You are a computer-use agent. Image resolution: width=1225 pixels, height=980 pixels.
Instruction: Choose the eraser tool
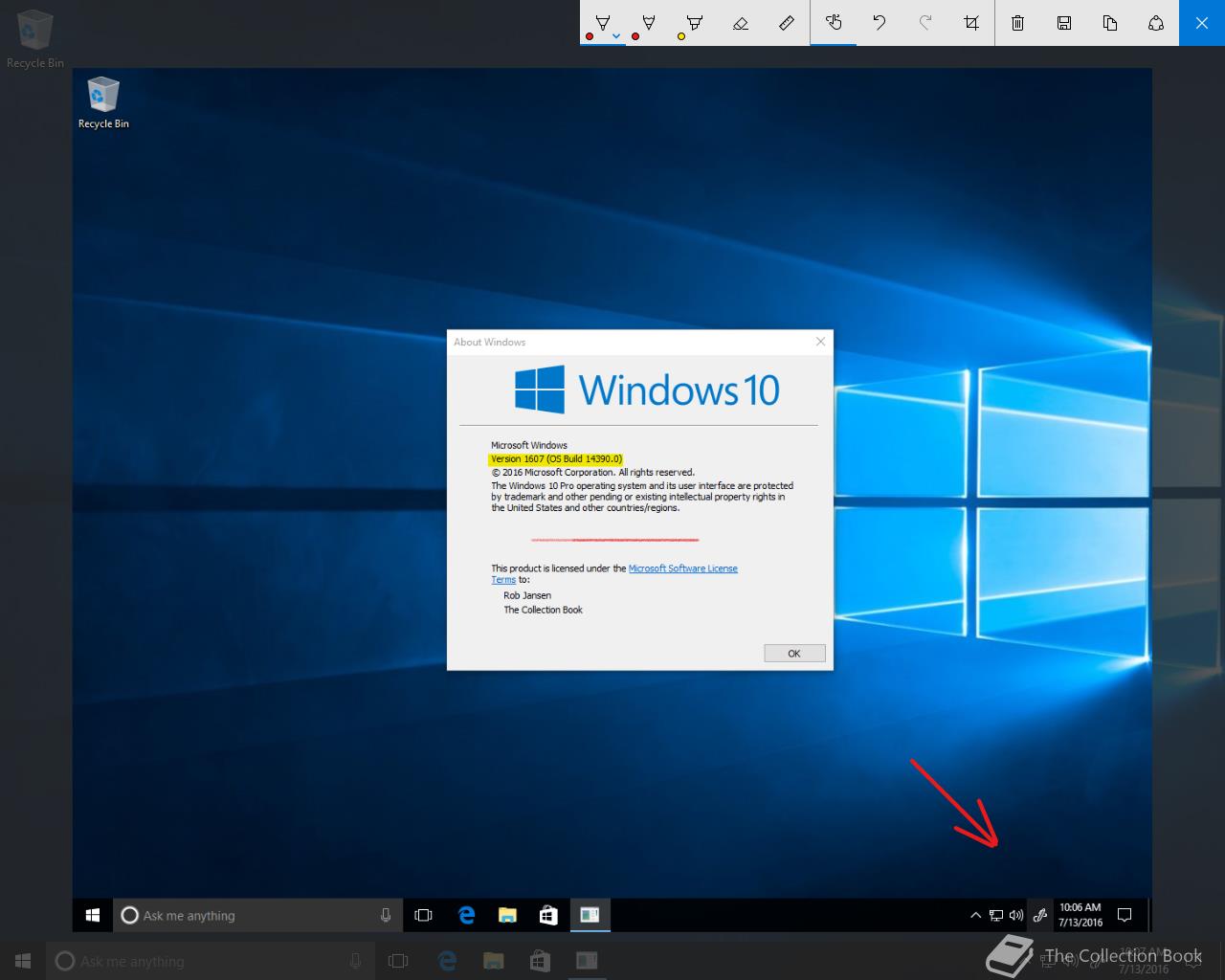click(x=741, y=22)
